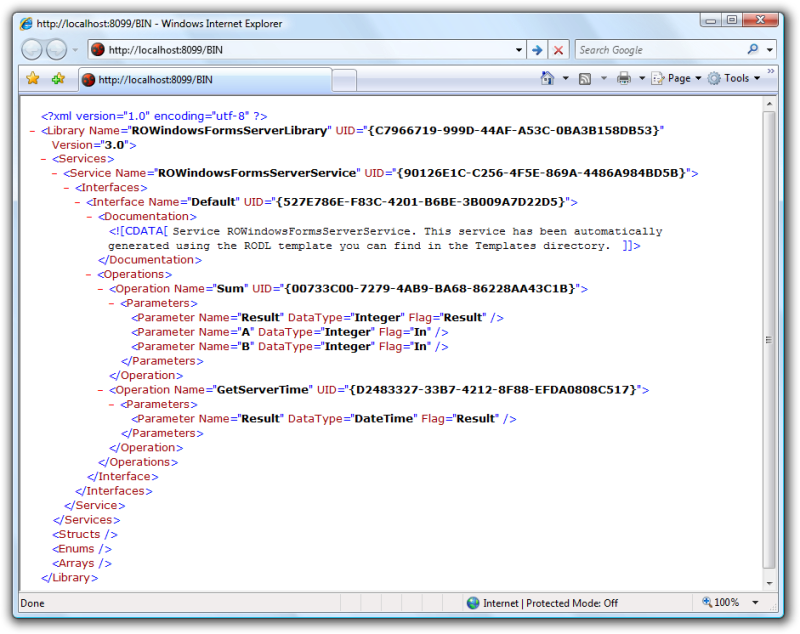Click the search magnifier icon
The image size is (800, 634).
click(x=753, y=49)
